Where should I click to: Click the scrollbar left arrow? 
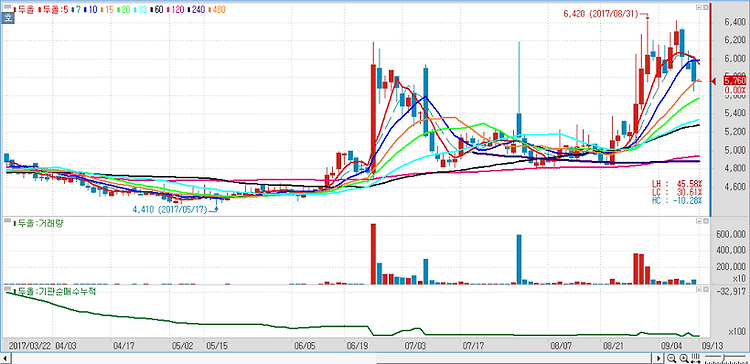(x=5, y=358)
